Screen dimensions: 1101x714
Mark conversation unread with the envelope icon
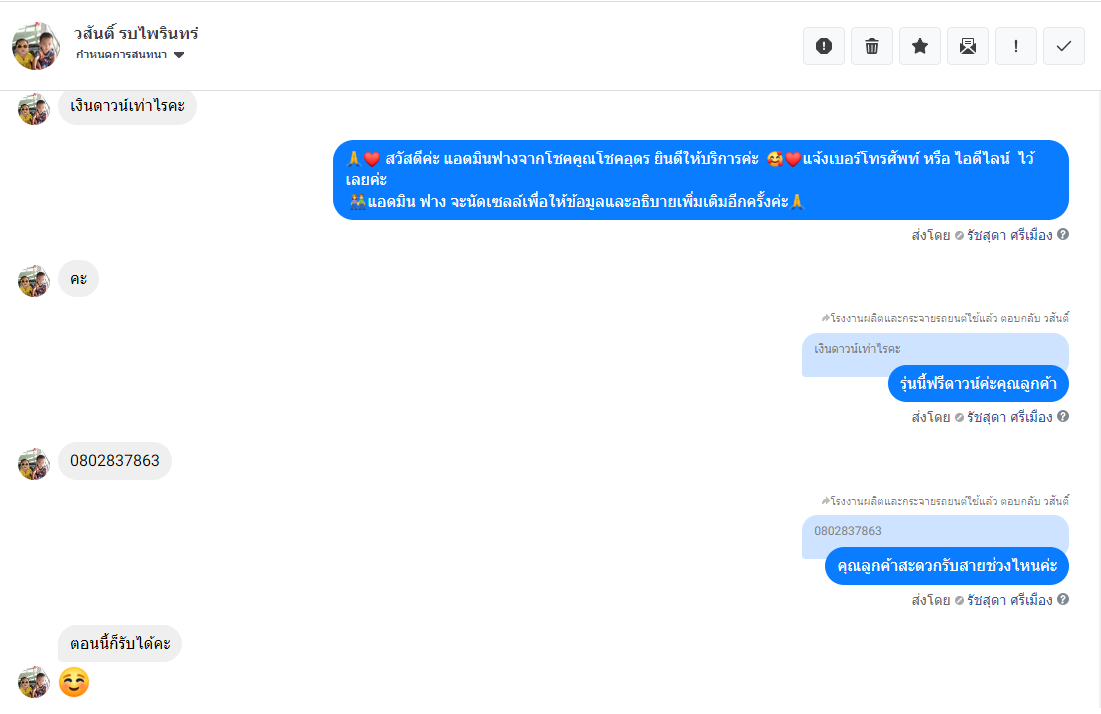click(968, 46)
